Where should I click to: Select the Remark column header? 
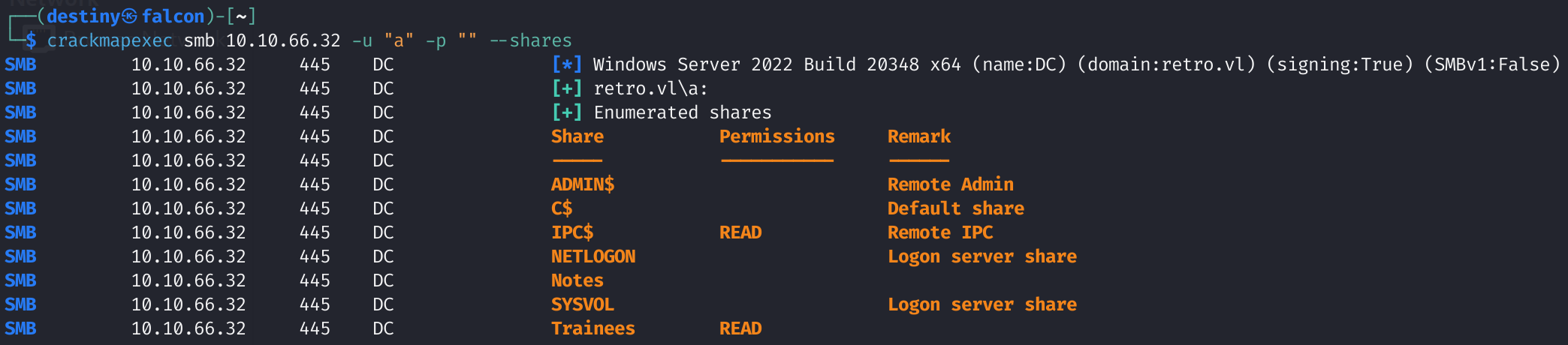(x=919, y=136)
